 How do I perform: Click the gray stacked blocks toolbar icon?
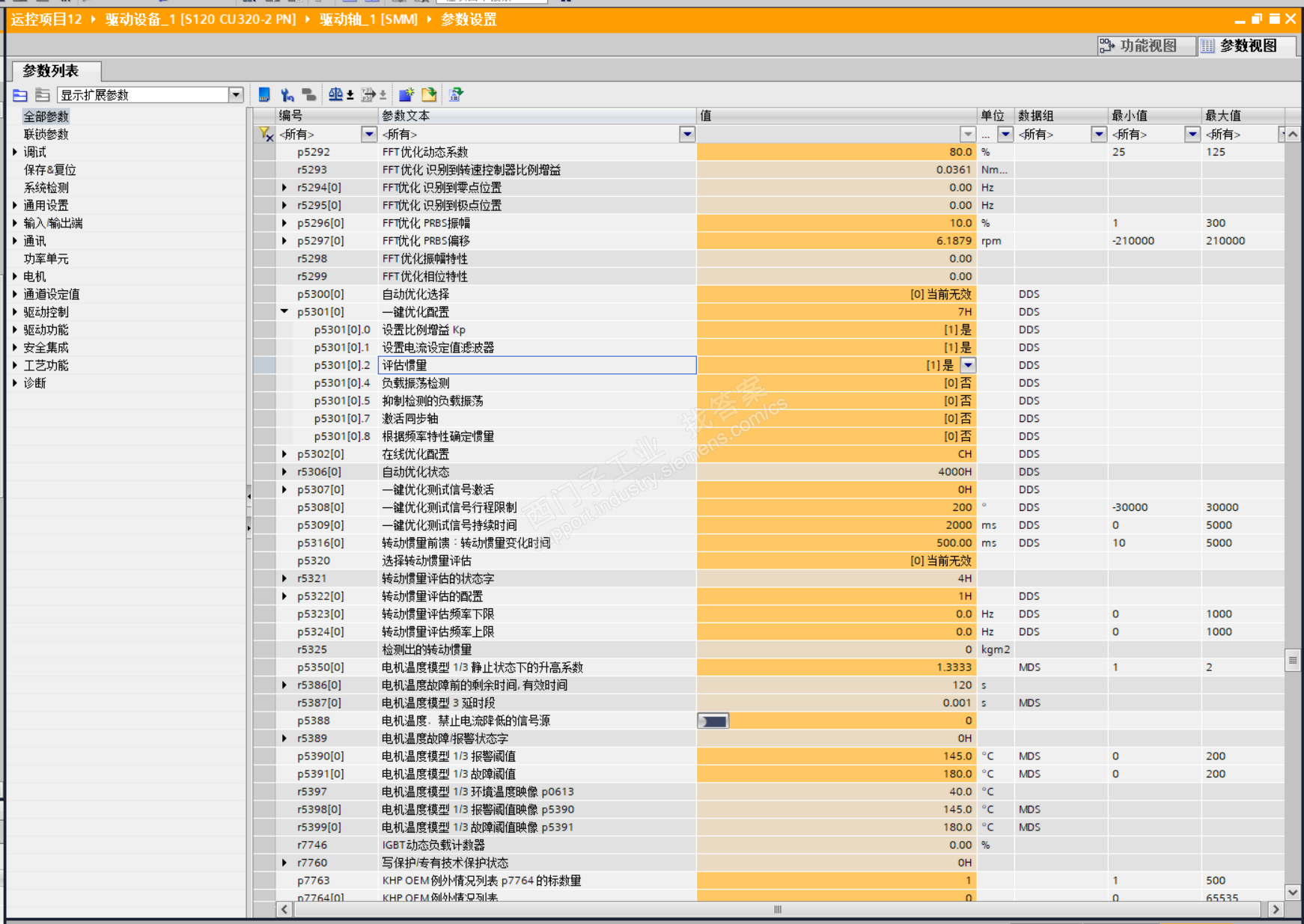308,94
